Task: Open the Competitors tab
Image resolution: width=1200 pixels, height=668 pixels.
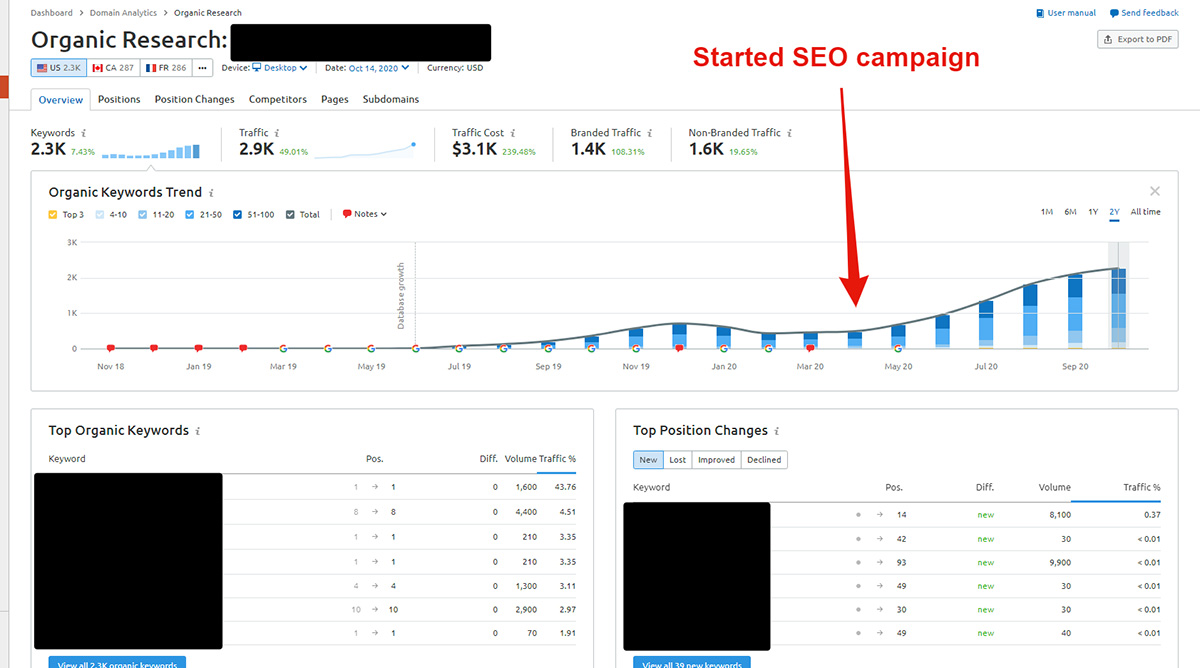Action: coord(277,99)
